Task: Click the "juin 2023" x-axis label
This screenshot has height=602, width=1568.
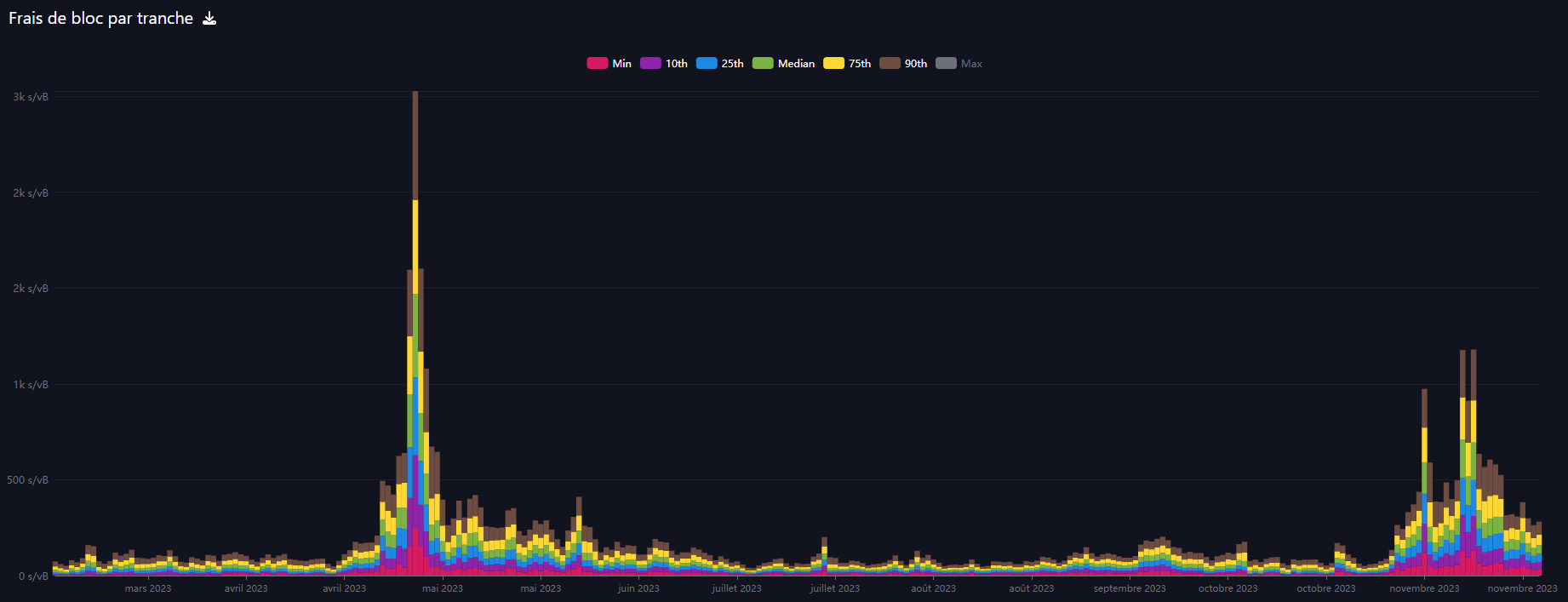Action: point(638,588)
